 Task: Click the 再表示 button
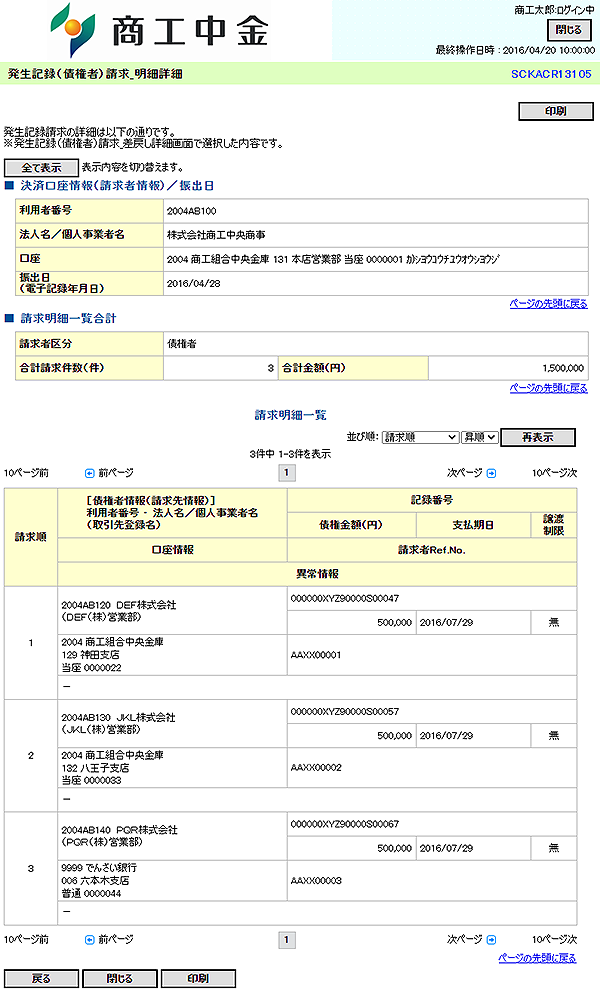tap(538, 437)
